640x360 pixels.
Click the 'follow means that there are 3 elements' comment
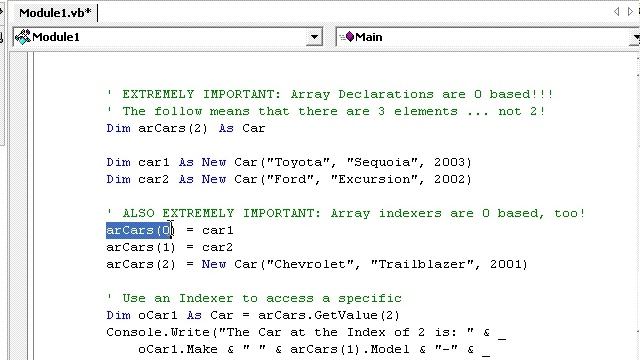pos(326,111)
